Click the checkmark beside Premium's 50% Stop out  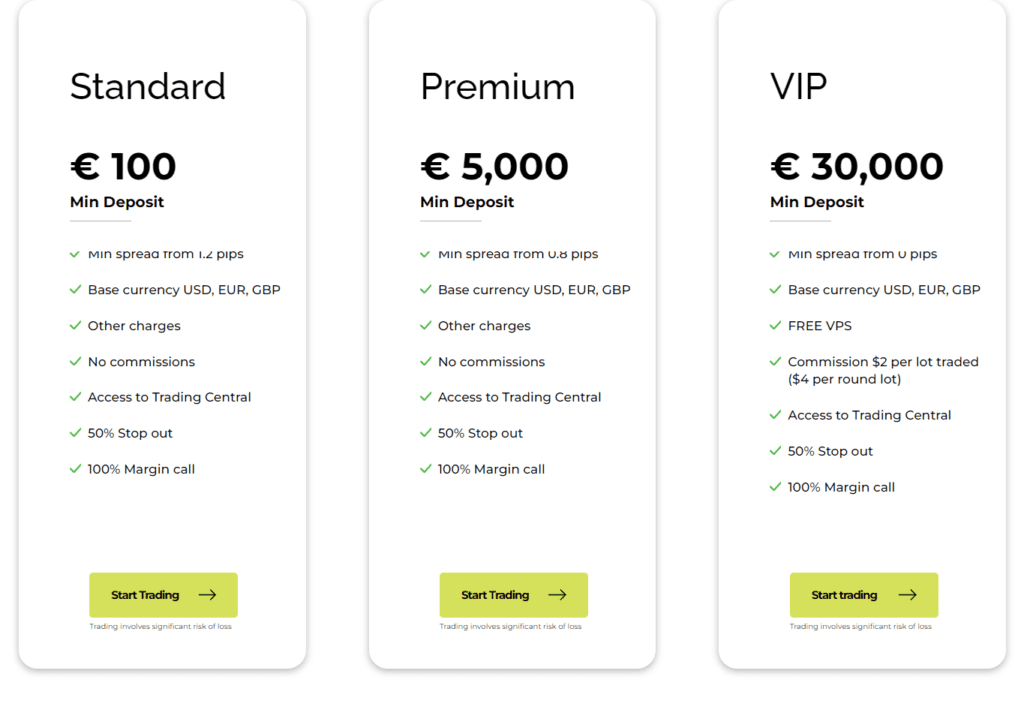point(425,433)
